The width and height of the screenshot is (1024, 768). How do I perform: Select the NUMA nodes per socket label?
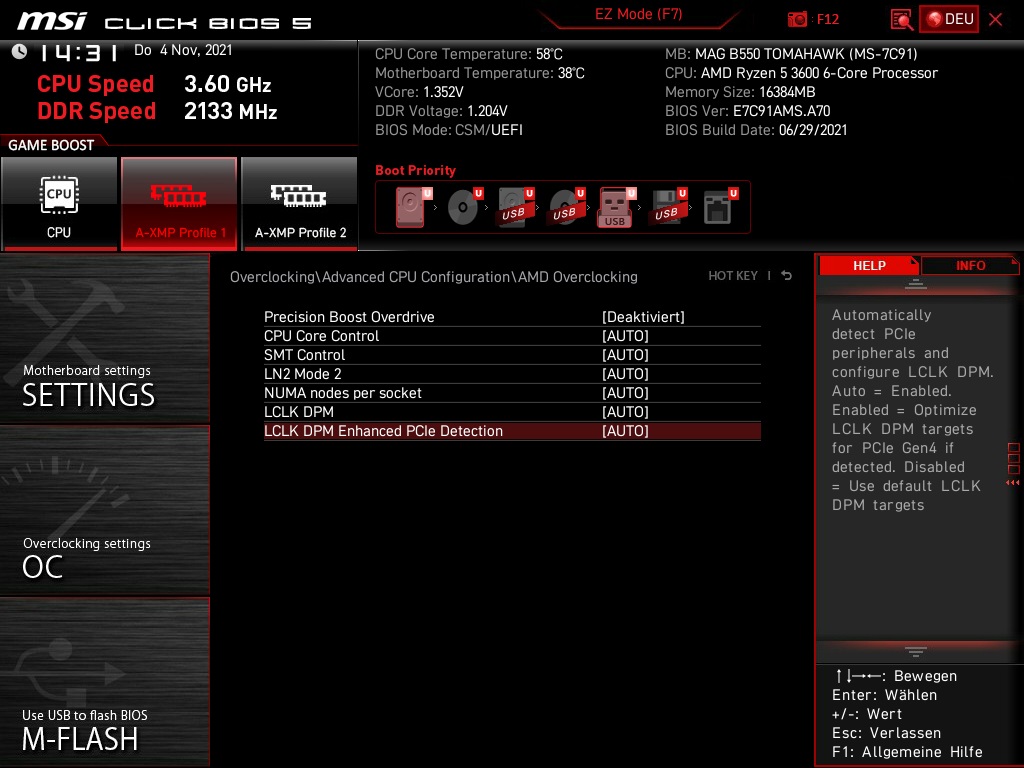342,392
